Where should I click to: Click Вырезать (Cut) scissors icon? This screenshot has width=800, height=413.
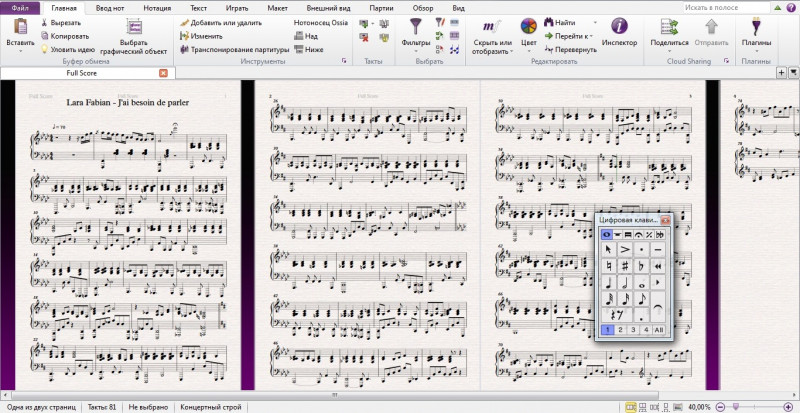47,22
